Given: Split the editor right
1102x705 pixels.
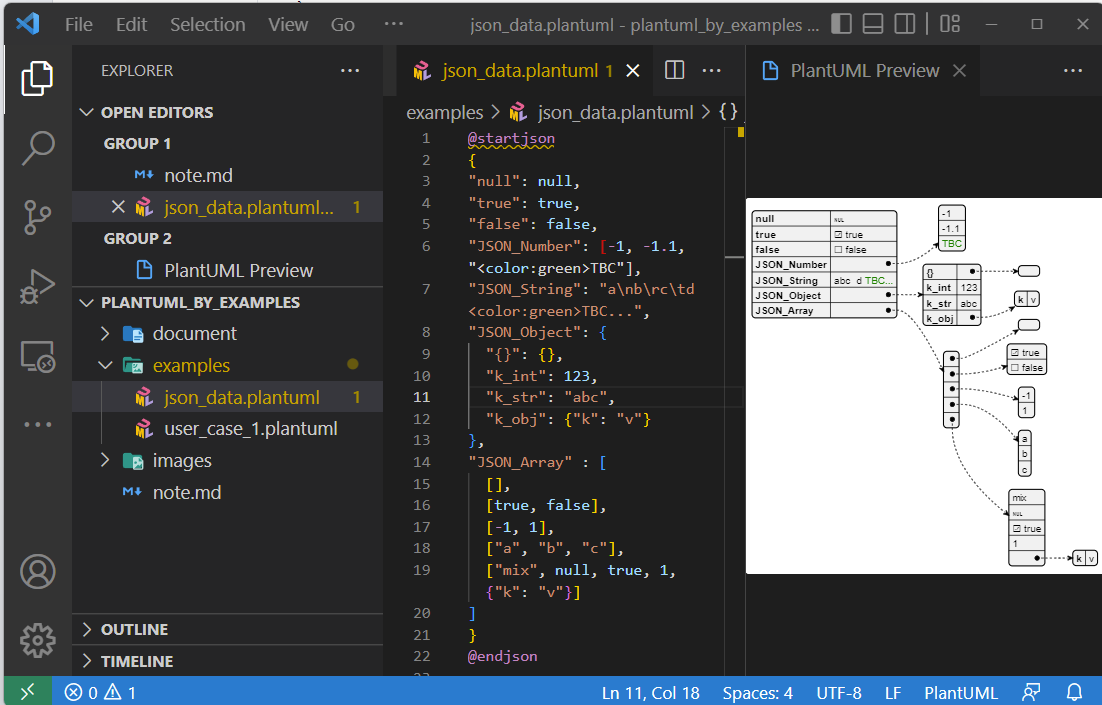Looking at the screenshot, I should pos(674,70).
